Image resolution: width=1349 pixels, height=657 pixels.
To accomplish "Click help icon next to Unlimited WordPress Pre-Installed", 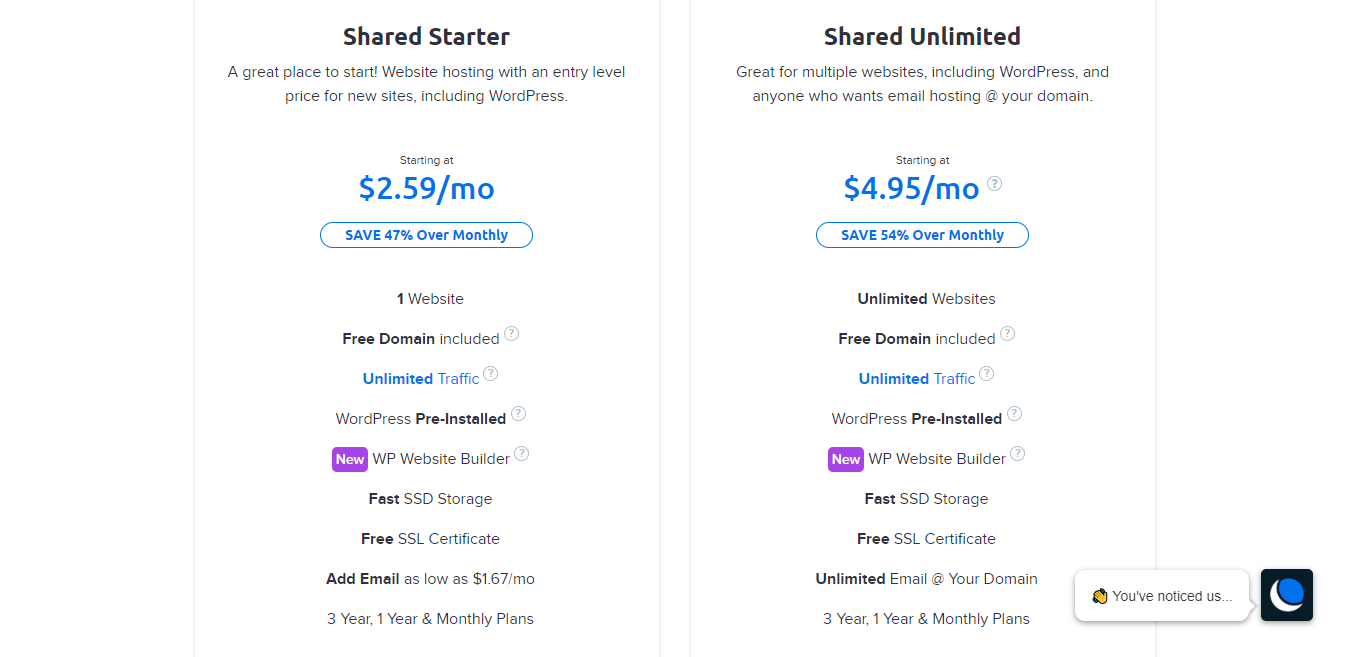I will [1014, 414].
